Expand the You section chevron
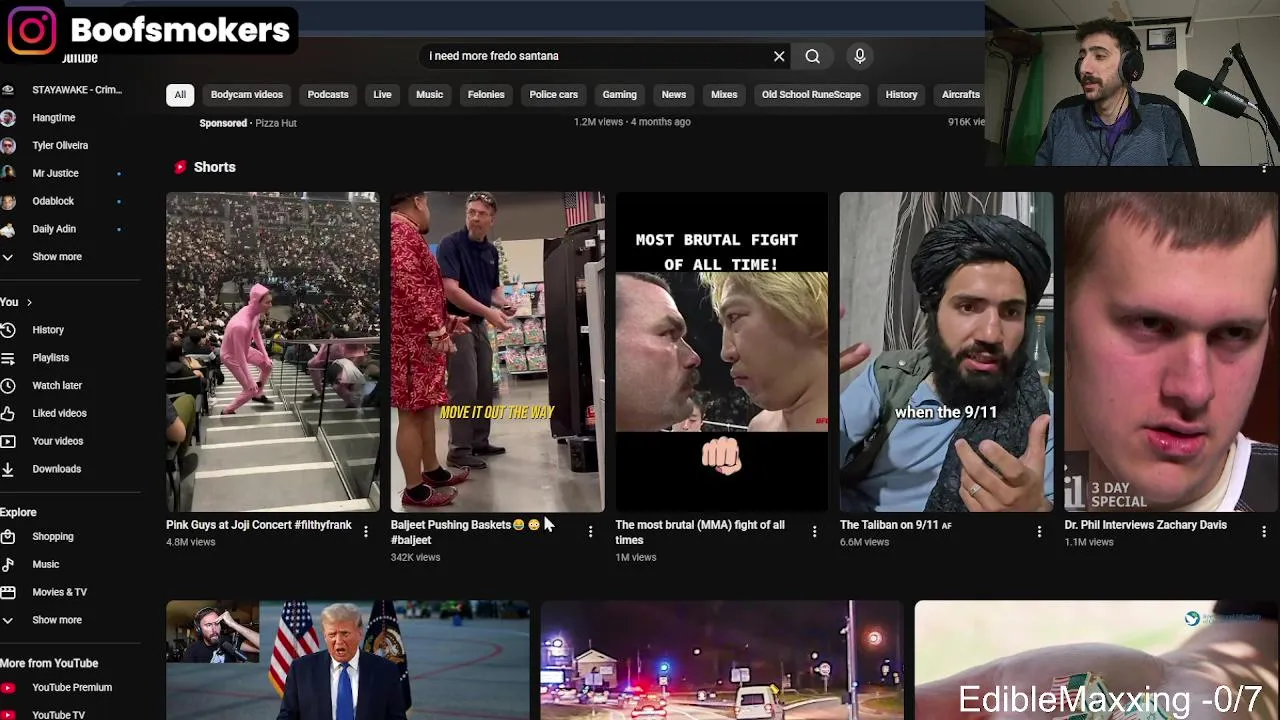Viewport: 1280px width, 720px height. pyautogui.click(x=29, y=302)
